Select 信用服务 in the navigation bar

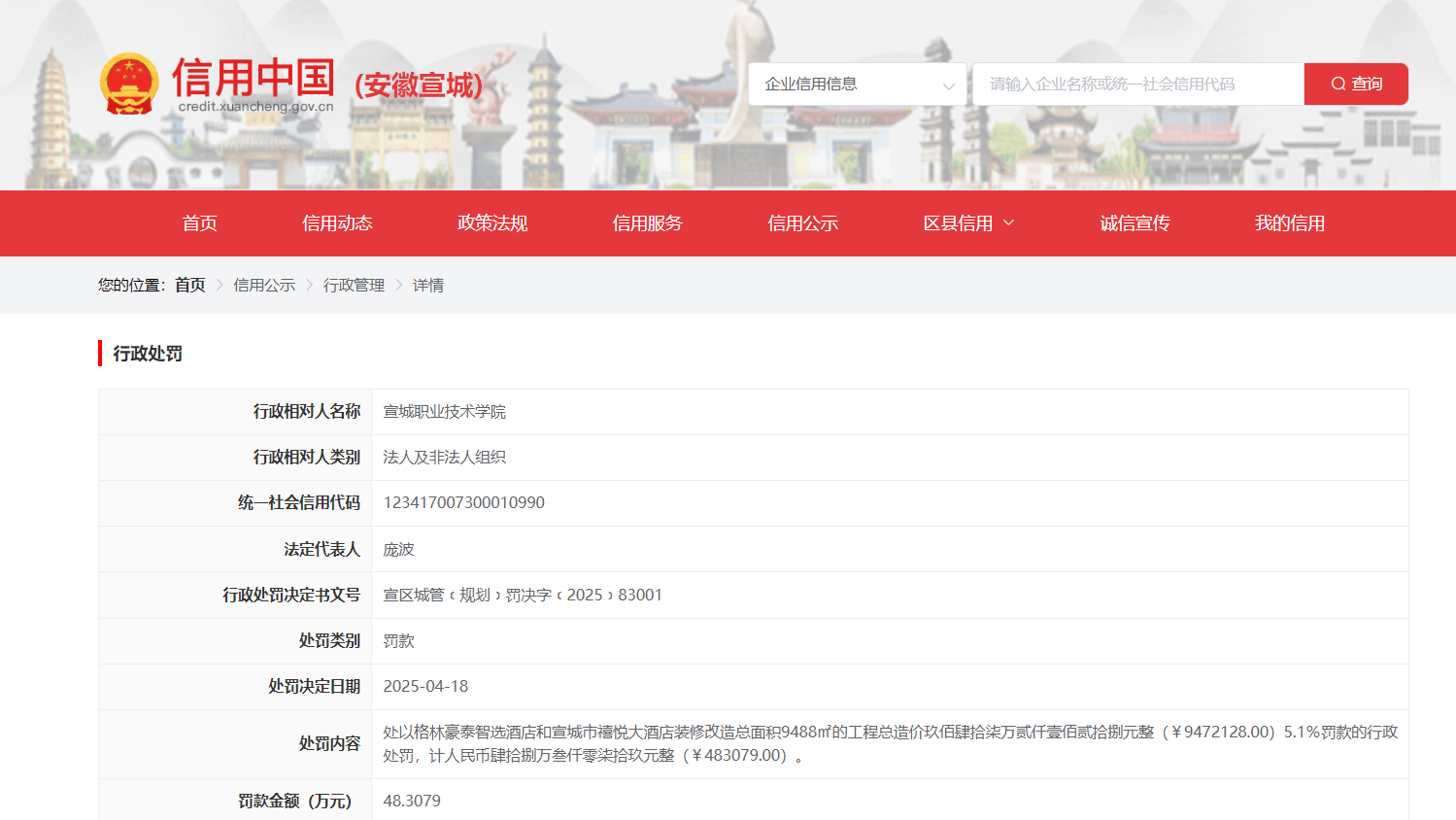tap(647, 223)
